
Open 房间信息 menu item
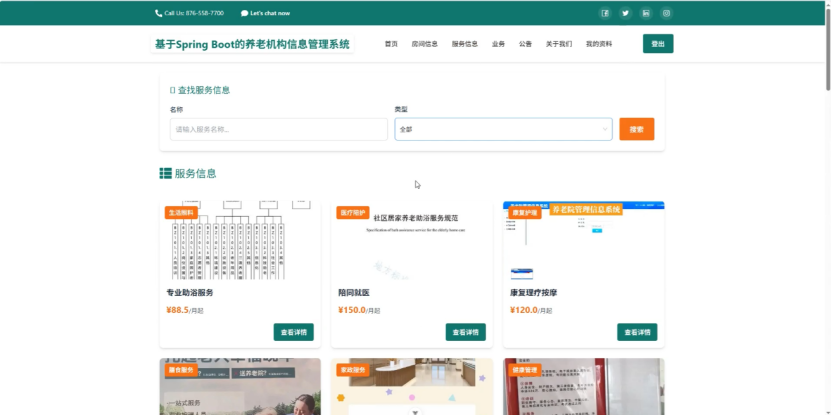click(x=425, y=44)
